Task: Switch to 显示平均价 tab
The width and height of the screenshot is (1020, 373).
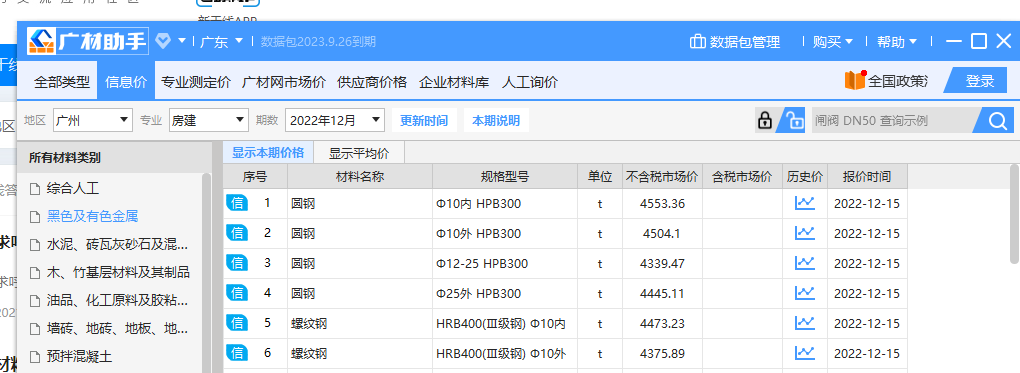Action: [x=359, y=154]
